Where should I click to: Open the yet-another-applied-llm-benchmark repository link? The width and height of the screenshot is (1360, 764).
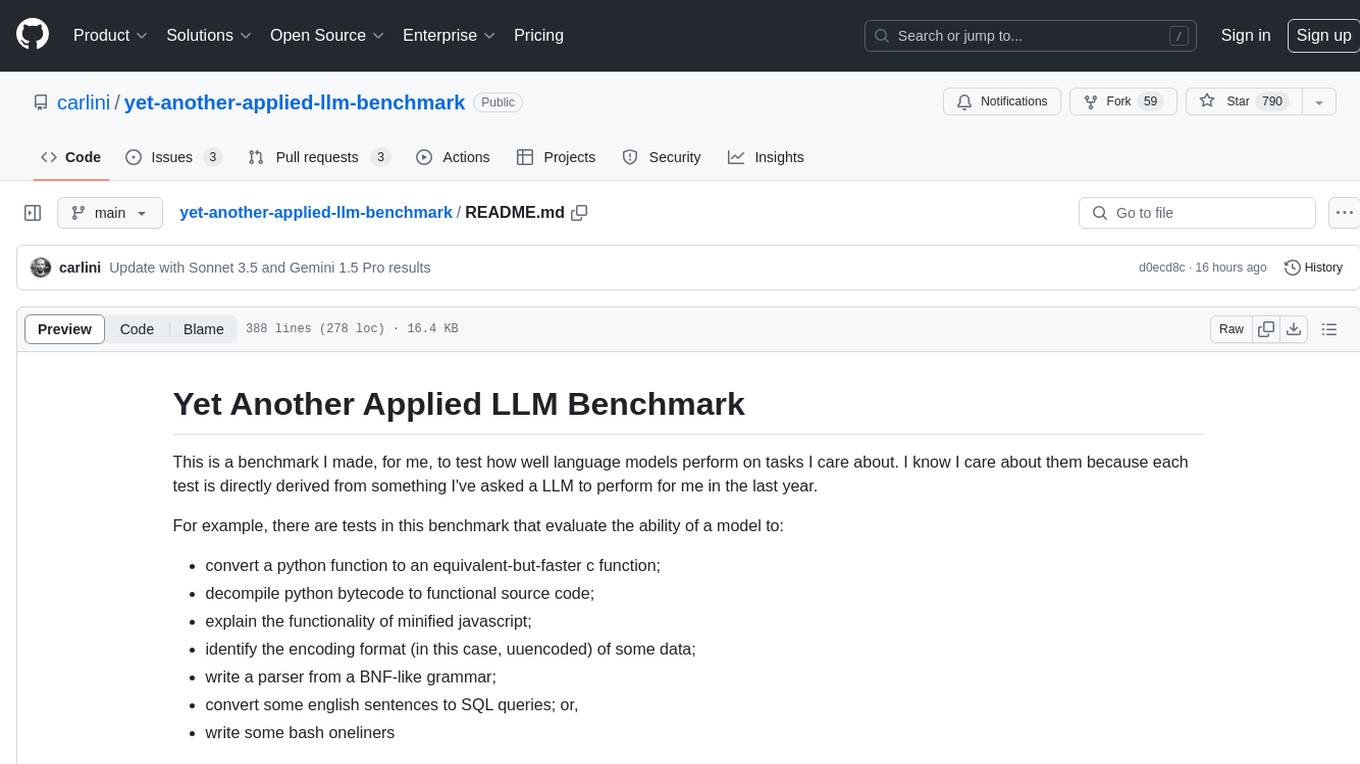point(294,102)
